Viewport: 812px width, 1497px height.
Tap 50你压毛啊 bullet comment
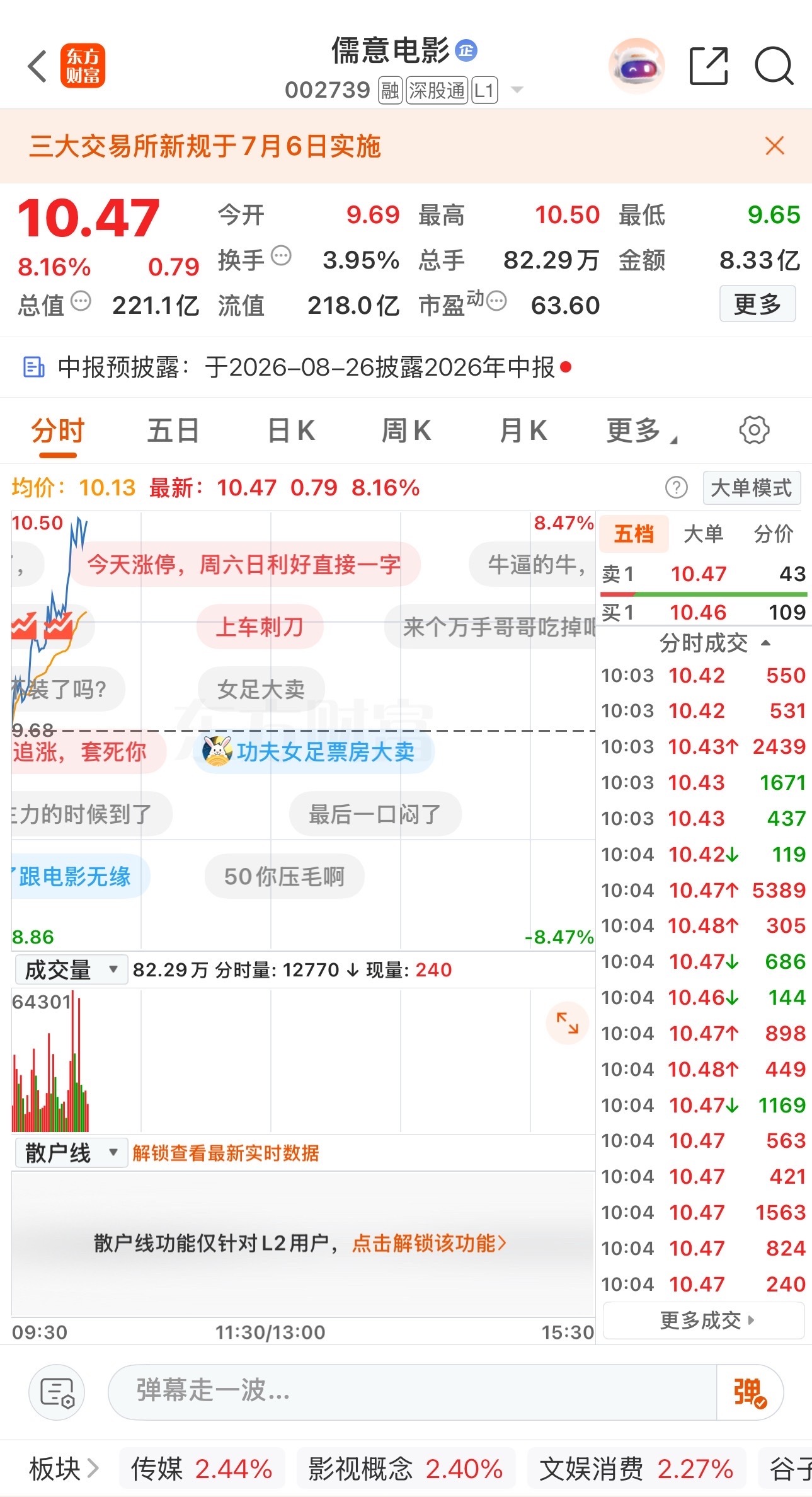(284, 876)
